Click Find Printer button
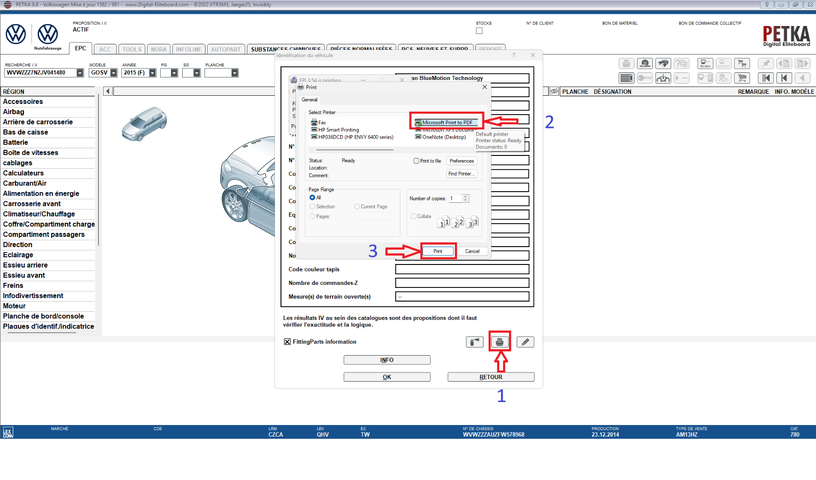This screenshot has width=816, height=480. click(x=462, y=173)
